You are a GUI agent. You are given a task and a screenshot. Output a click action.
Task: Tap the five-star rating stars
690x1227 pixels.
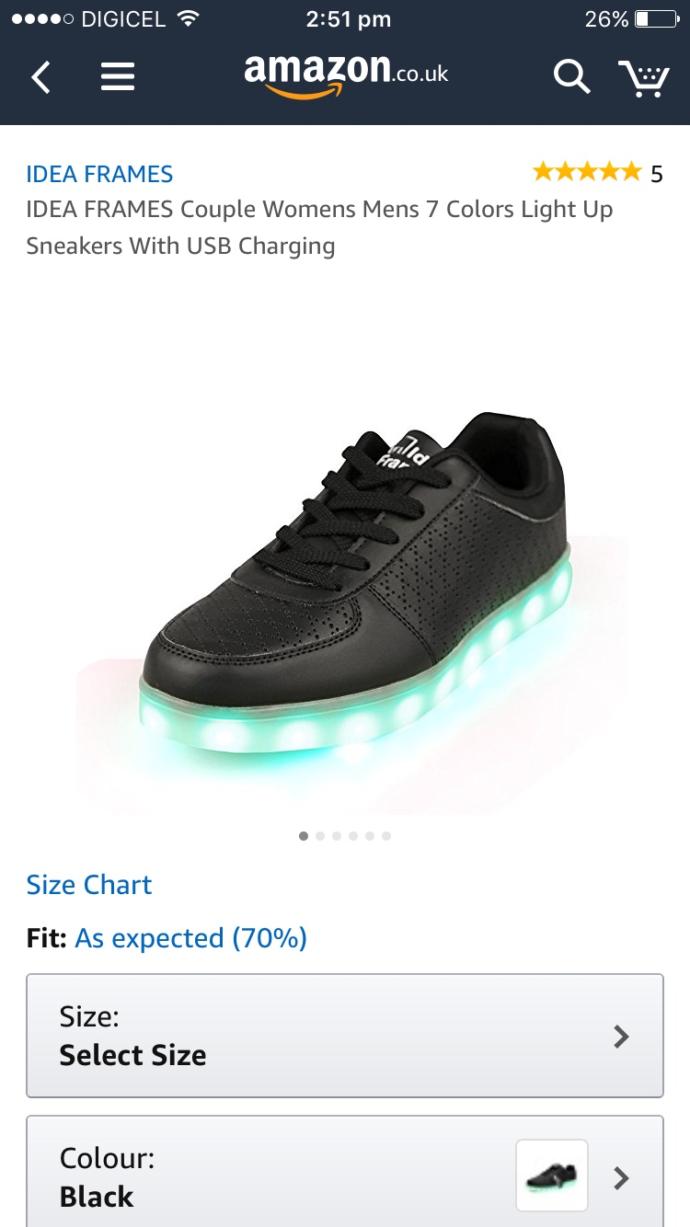pos(587,172)
